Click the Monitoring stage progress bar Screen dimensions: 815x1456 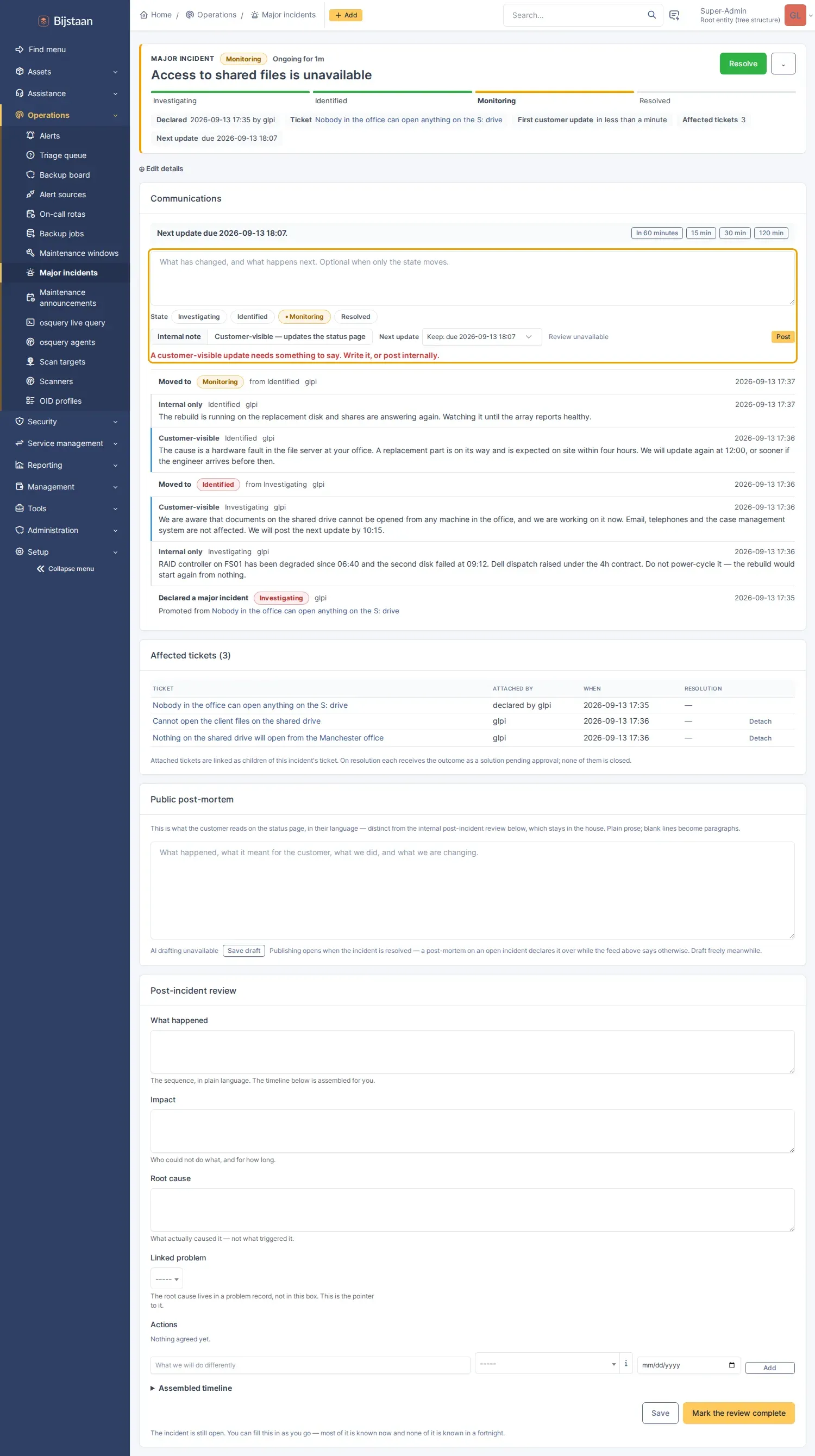click(554, 92)
